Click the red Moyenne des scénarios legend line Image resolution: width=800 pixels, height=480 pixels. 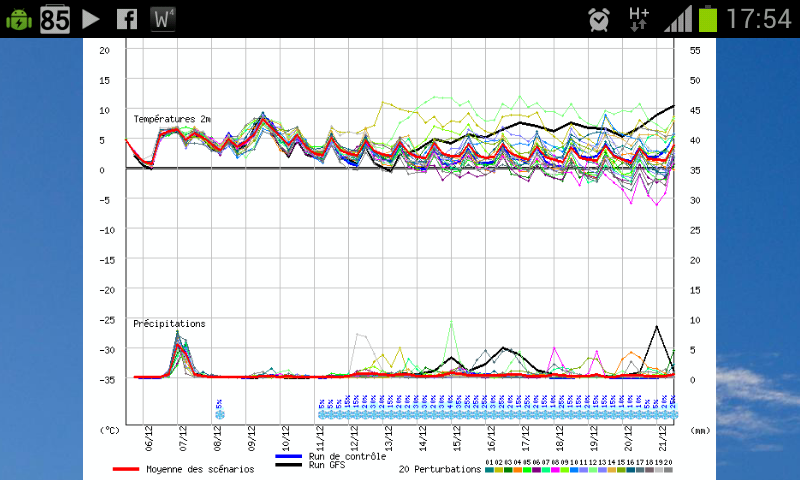[x=126, y=469]
